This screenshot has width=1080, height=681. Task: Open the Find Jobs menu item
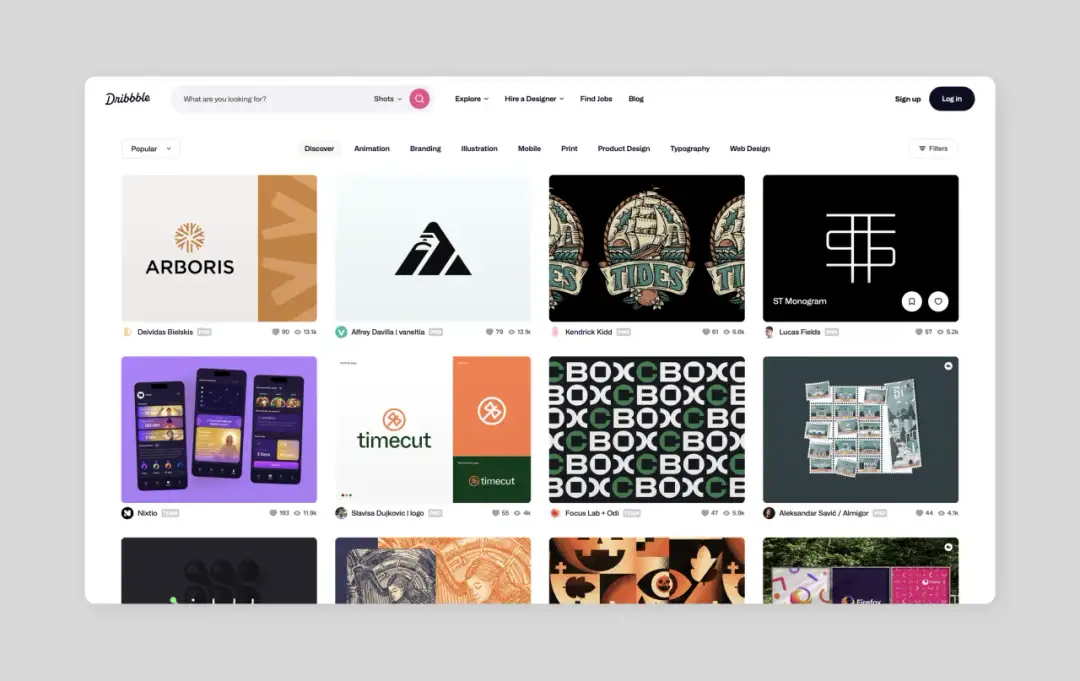[x=595, y=98]
